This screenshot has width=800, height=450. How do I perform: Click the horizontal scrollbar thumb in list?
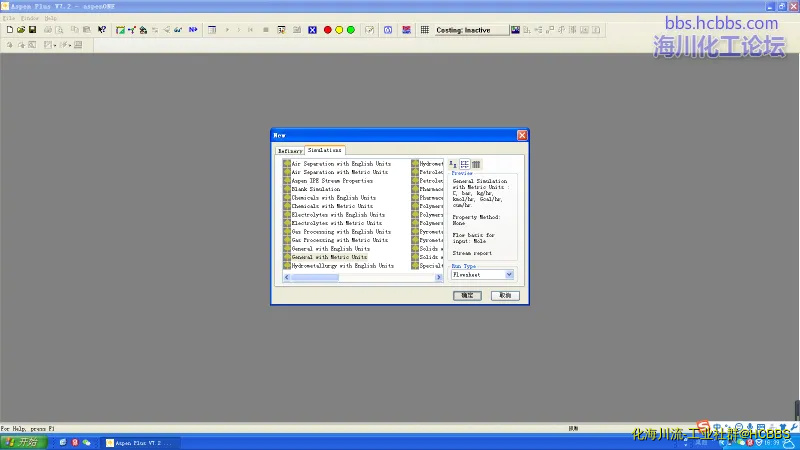pyautogui.click(x=315, y=278)
